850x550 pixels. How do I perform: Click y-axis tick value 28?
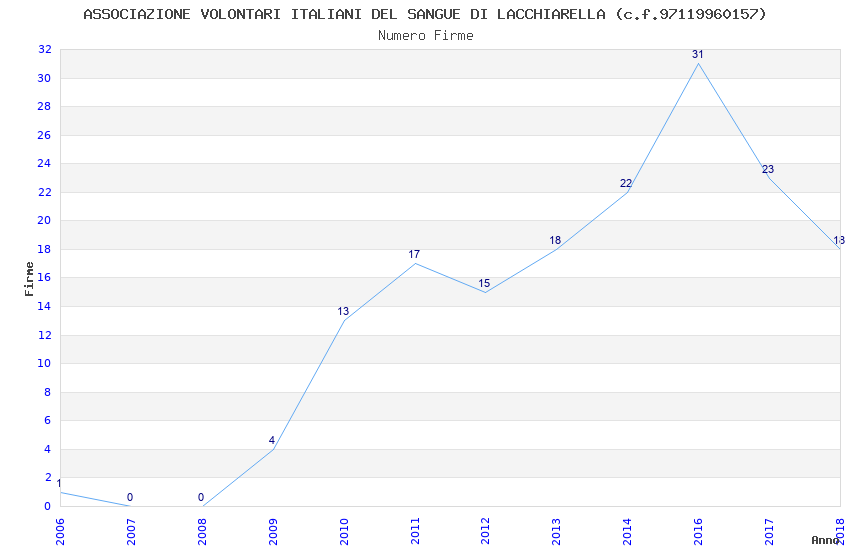(44, 106)
